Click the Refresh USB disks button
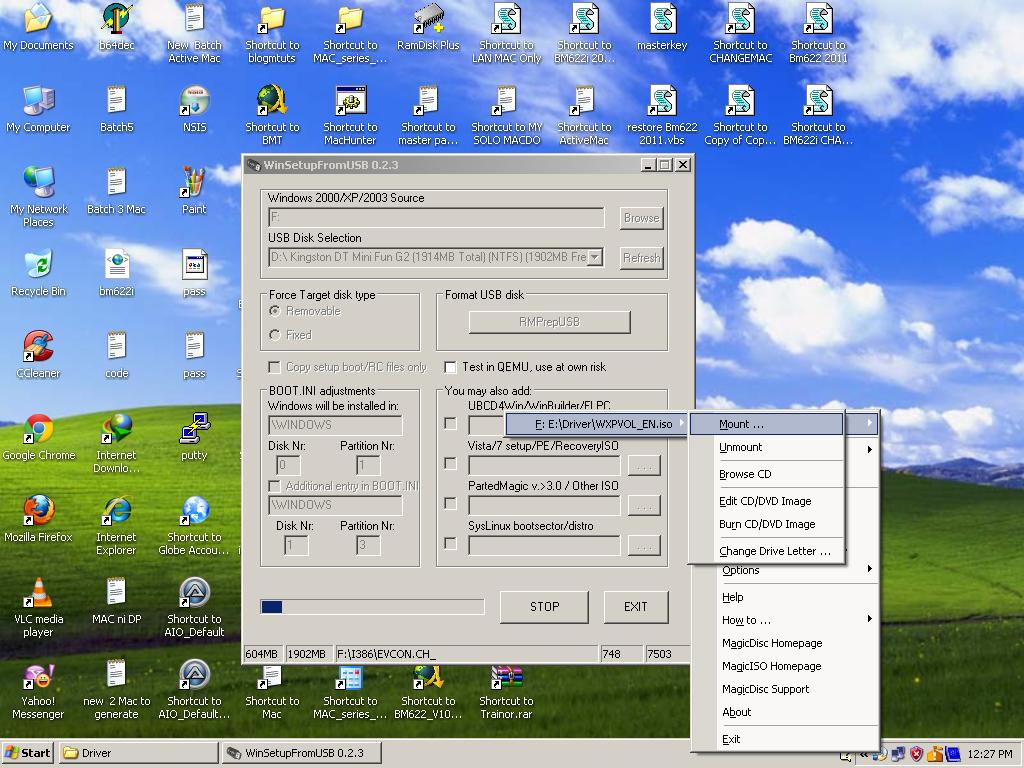Screen dimensions: 1024x768 click(x=641, y=258)
